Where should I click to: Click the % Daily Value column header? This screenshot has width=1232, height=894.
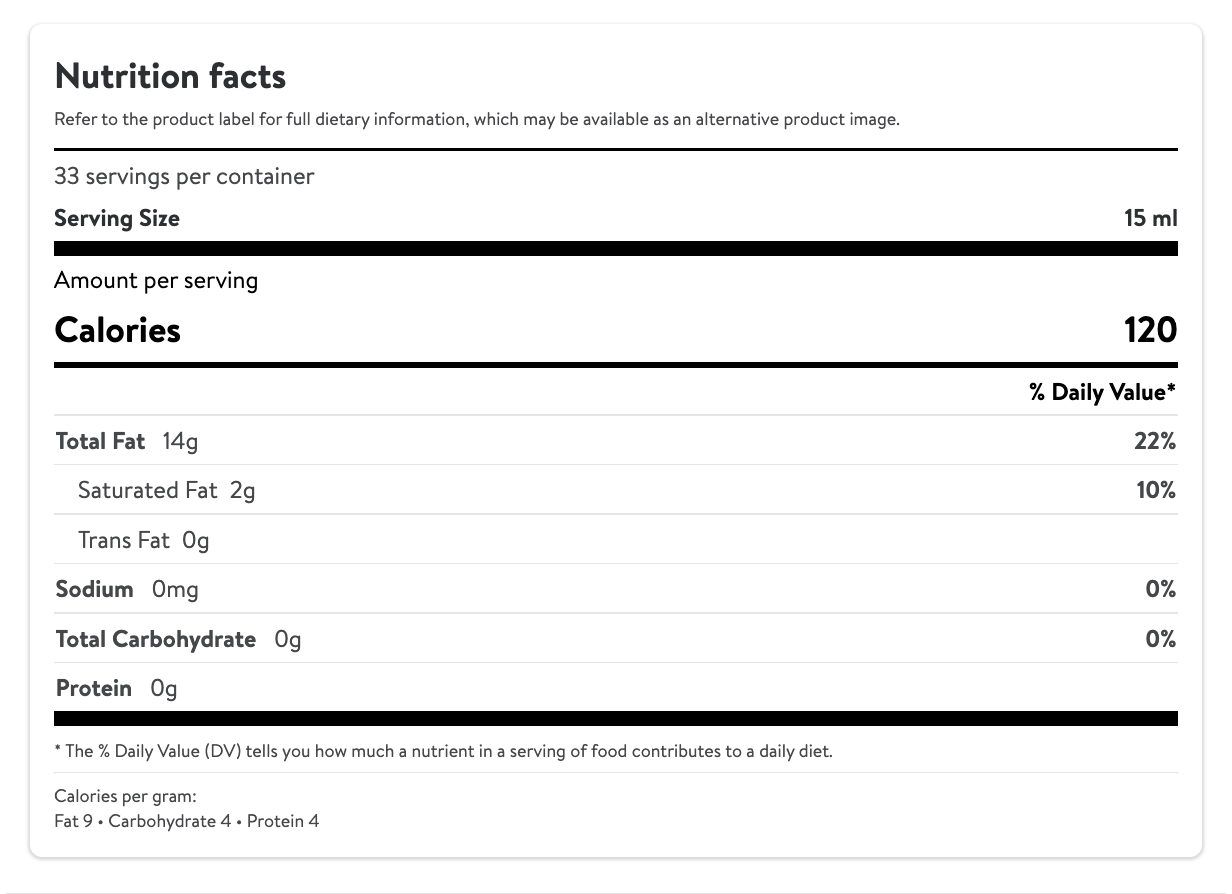[x=1102, y=393]
